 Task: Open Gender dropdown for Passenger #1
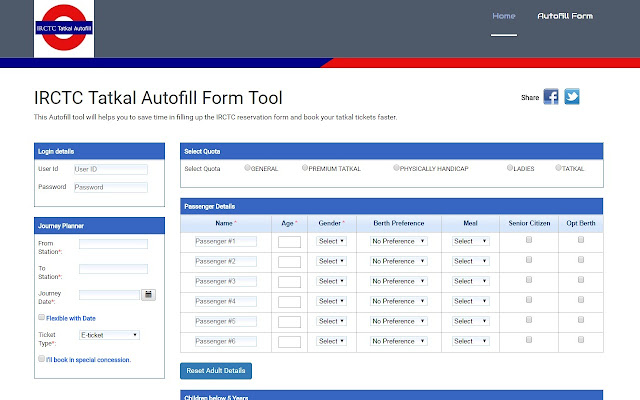click(x=332, y=241)
